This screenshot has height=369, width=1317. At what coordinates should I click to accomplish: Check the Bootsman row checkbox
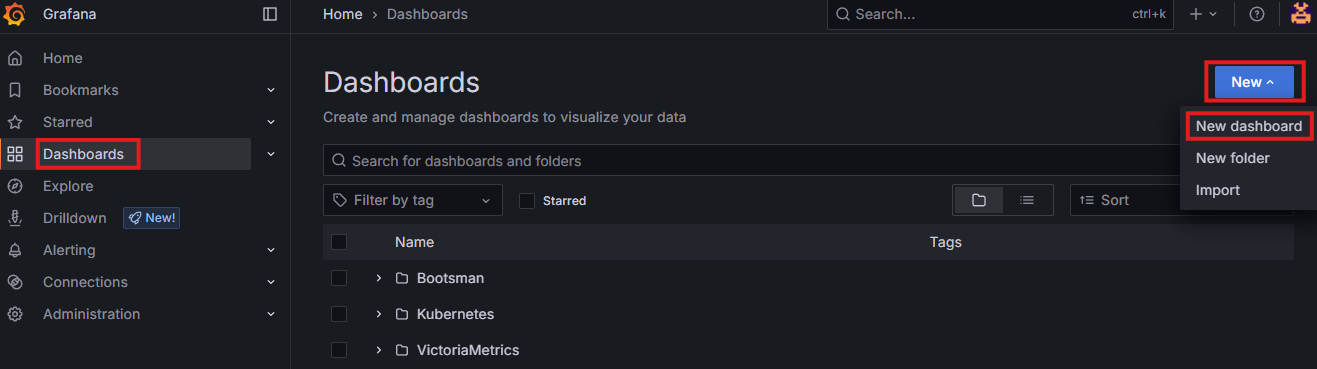coord(339,278)
